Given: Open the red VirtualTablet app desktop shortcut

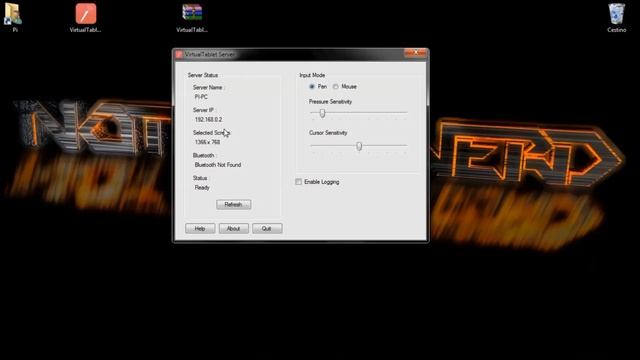Looking at the screenshot, I should [x=86, y=14].
